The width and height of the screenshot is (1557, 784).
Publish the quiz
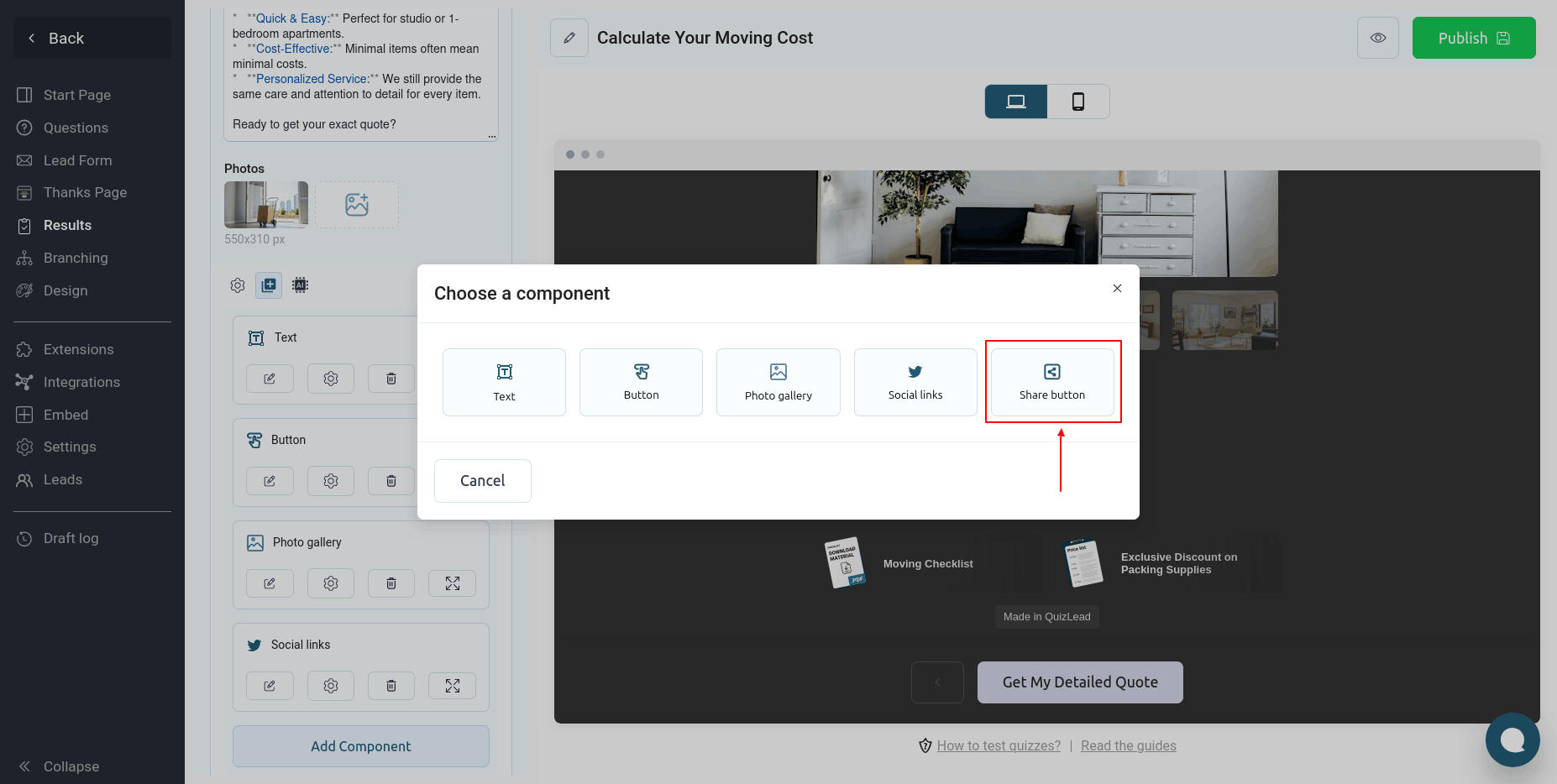pos(1473,38)
